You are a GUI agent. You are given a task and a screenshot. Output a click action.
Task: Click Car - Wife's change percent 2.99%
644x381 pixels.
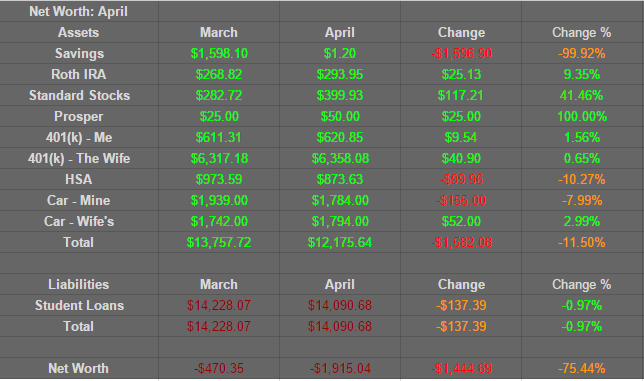(x=582, y=221)
